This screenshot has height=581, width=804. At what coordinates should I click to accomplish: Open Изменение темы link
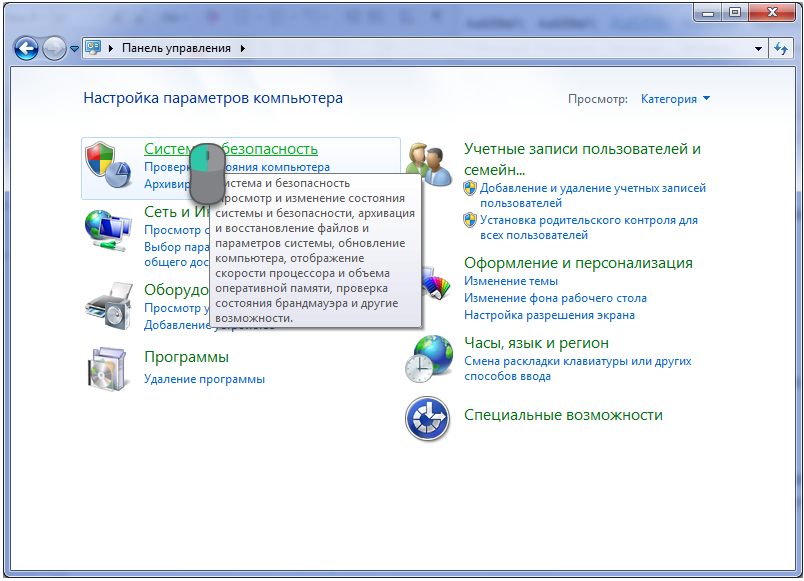[x=510, y=282]
